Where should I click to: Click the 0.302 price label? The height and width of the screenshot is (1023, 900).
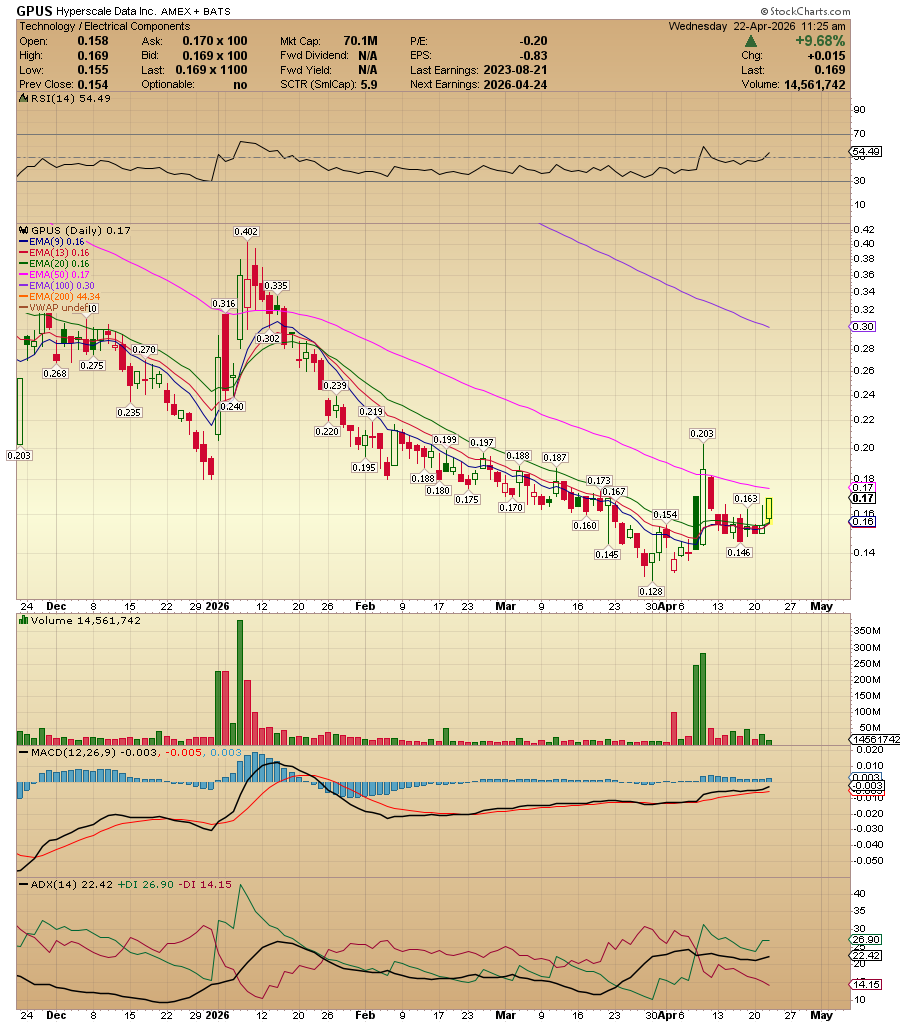268,339
